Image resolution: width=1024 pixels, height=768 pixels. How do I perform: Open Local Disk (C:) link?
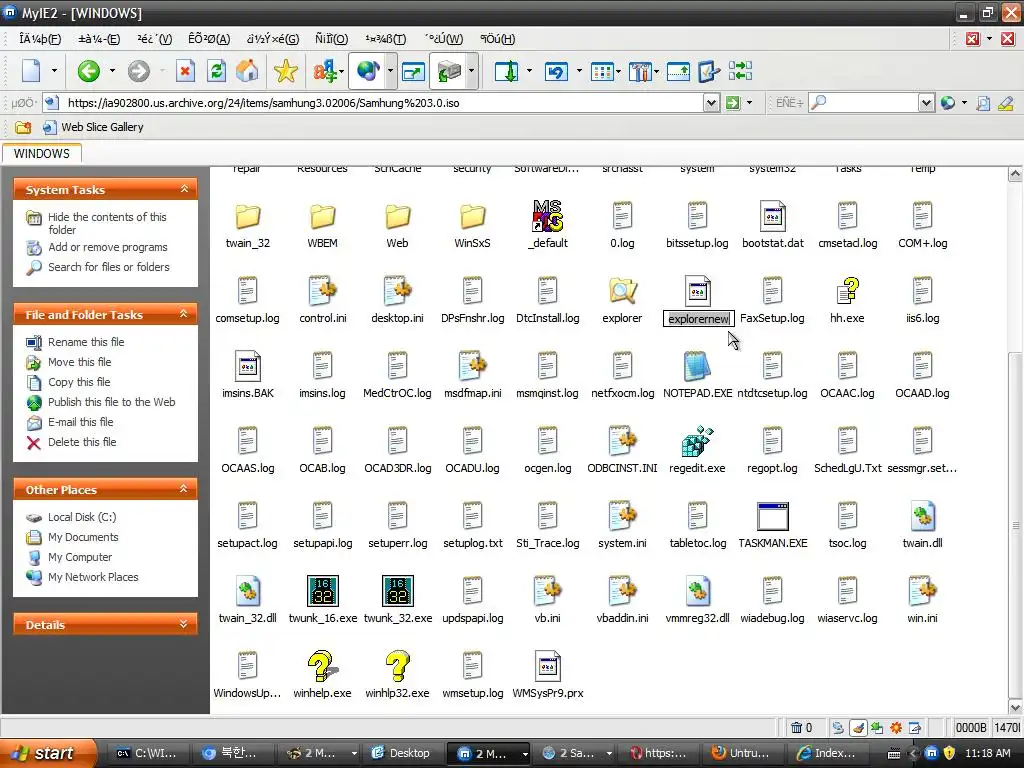pos(82,517)
